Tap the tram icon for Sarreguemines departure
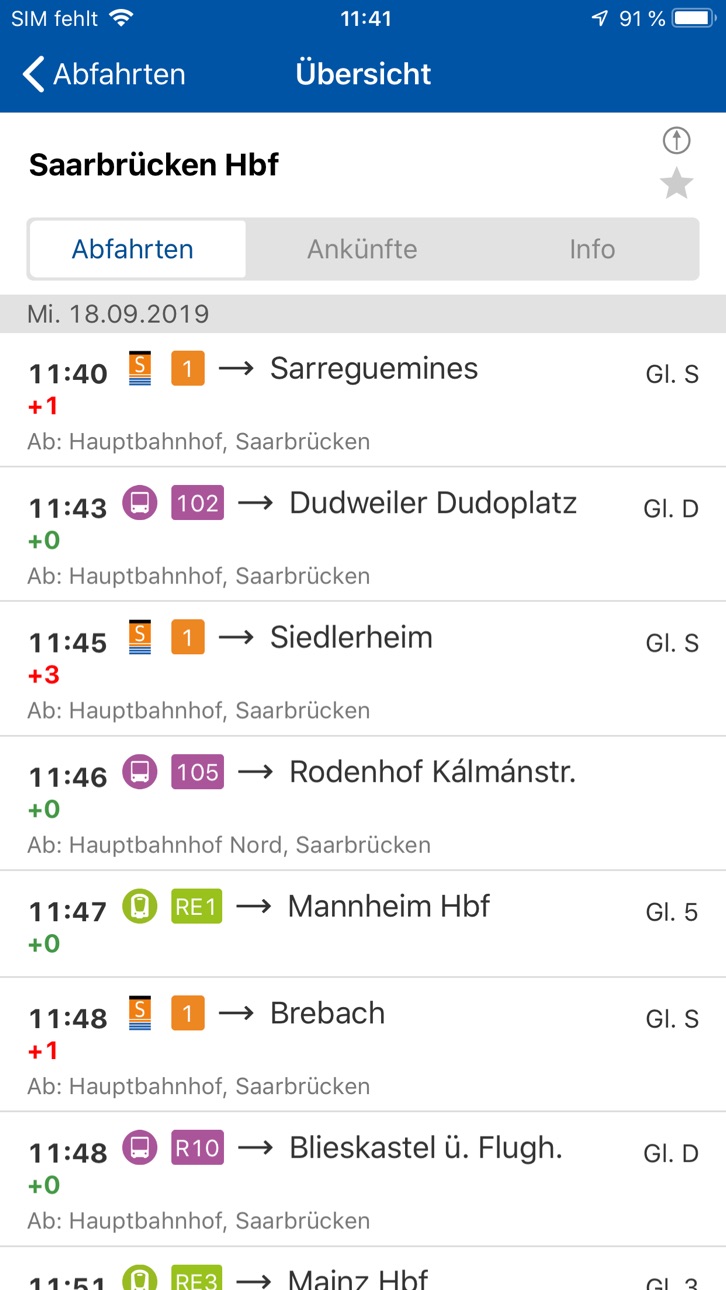 (x=141, y=368)
